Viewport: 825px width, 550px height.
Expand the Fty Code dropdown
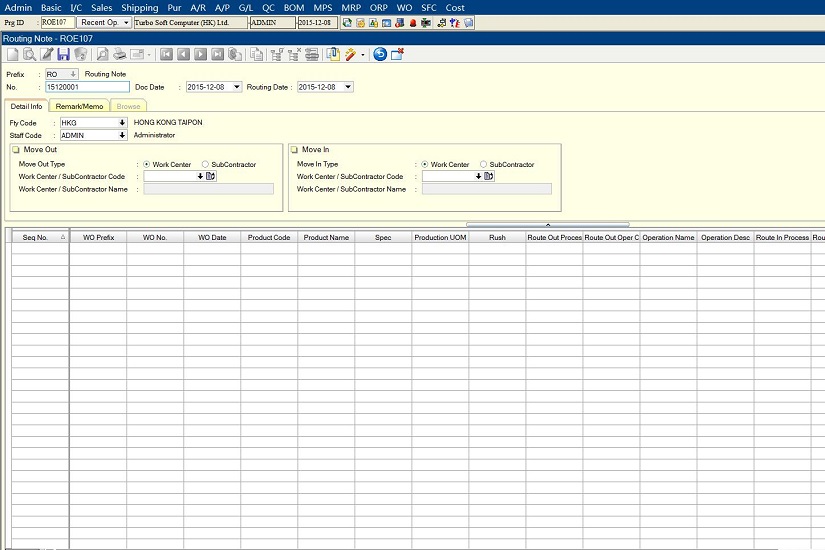coord(122,123)
